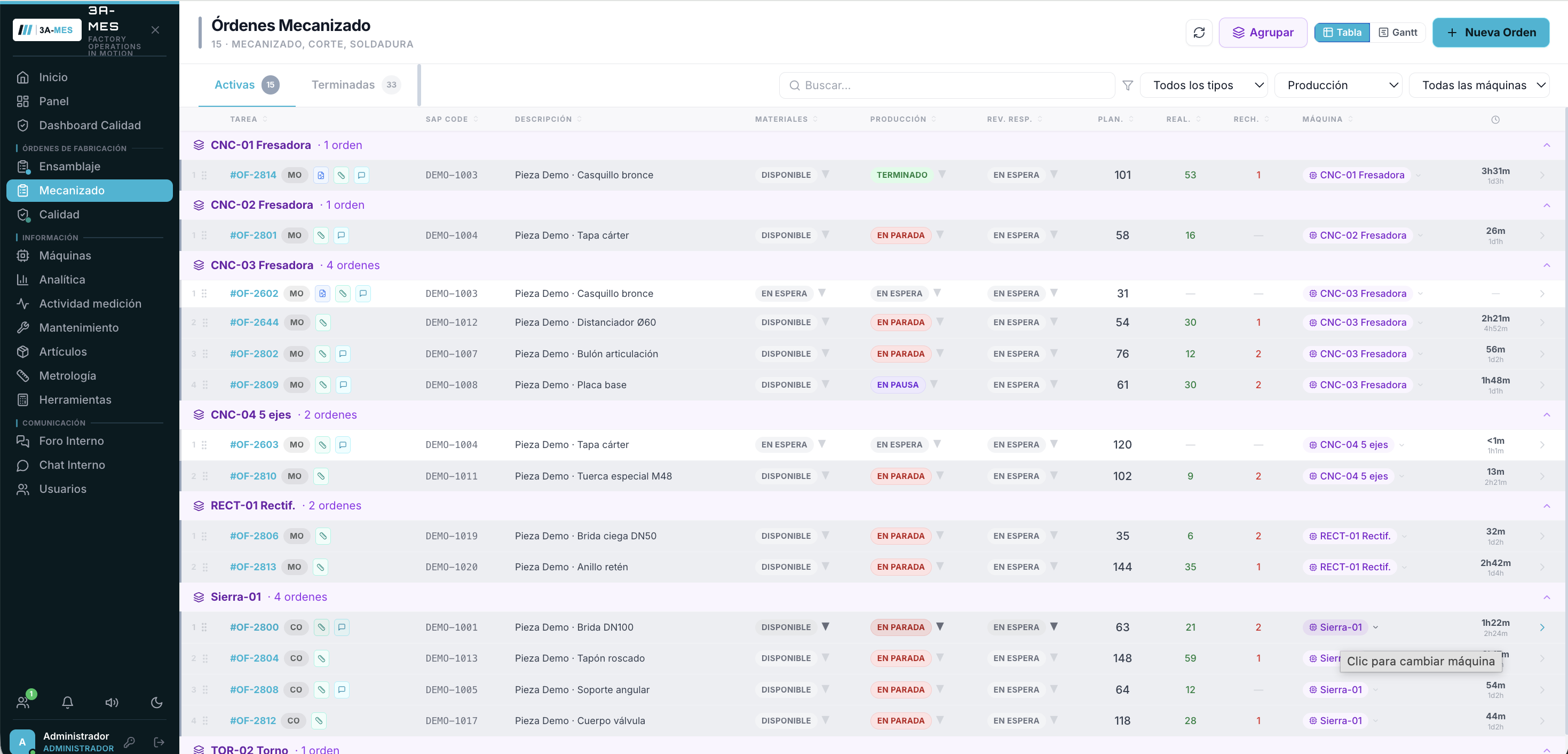Toggle dark mode with the moon icon
Screen dimensions: 1568x754
click(x=156, y=702)
